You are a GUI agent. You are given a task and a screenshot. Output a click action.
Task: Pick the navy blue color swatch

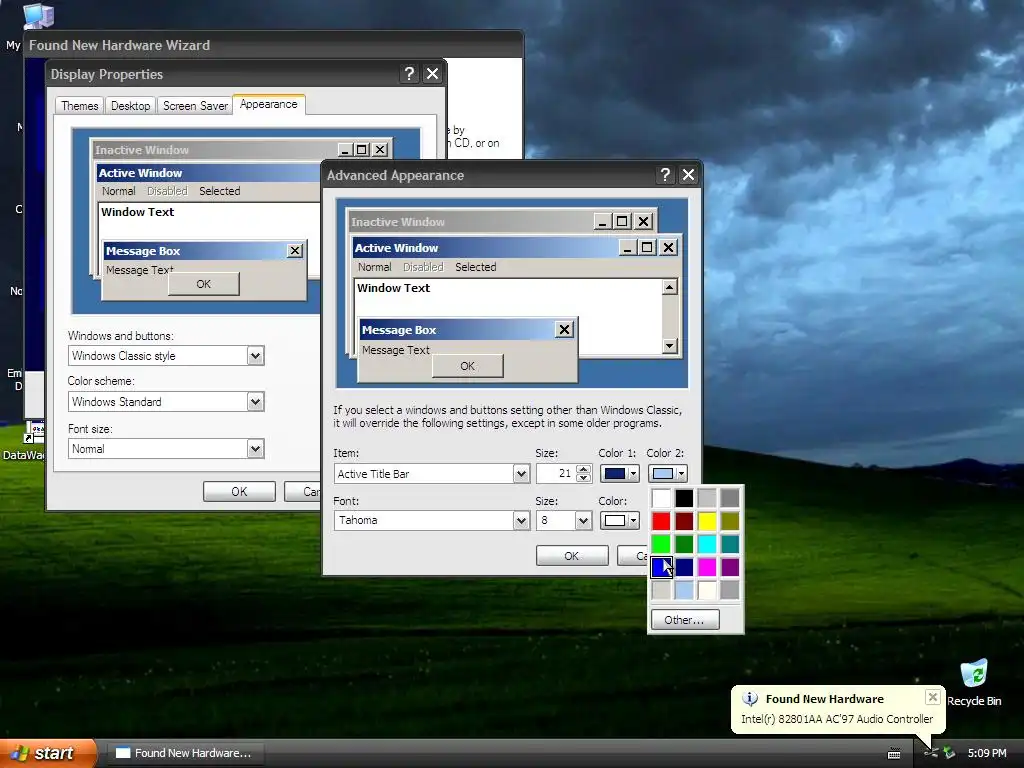point(684,567)
